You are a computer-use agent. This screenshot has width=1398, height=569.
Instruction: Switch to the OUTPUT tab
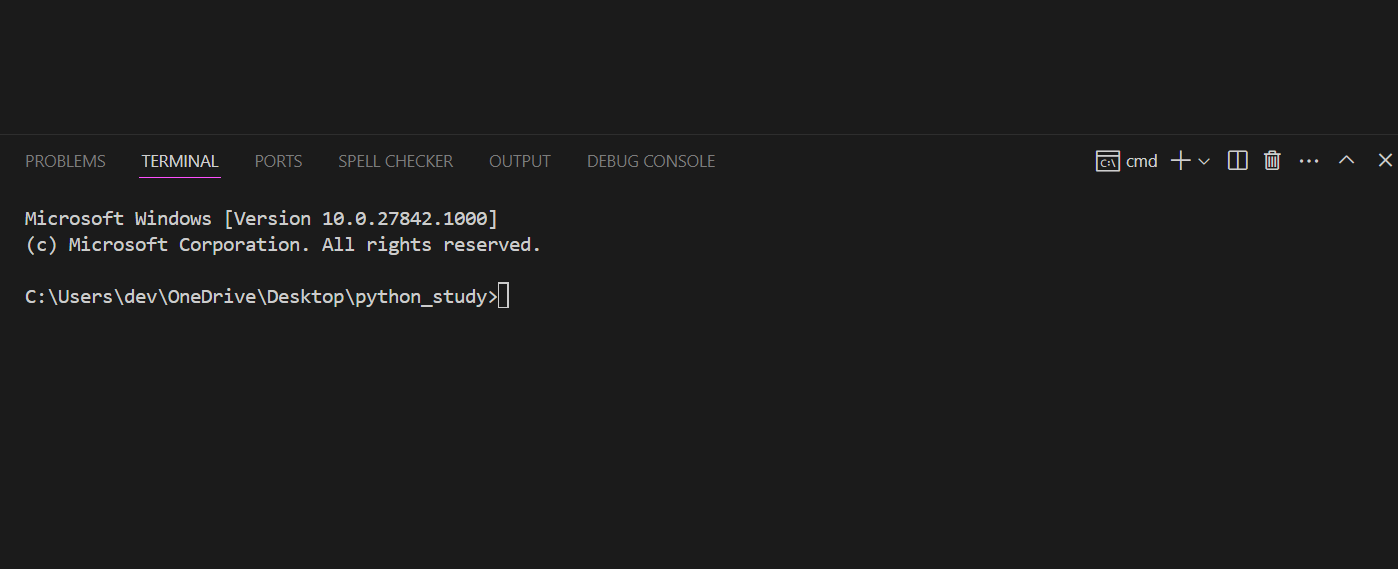(520, 161)
